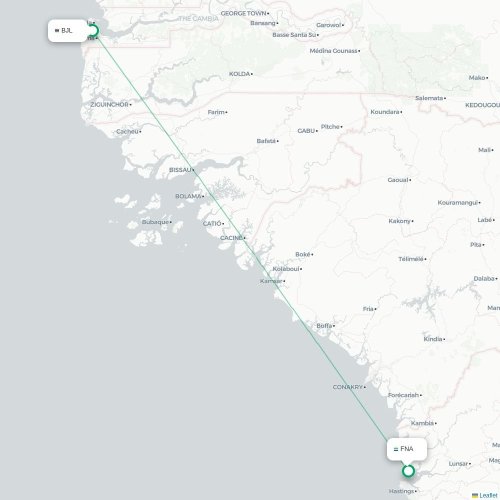Click the Kindia town label

click(x=433, y=339)
